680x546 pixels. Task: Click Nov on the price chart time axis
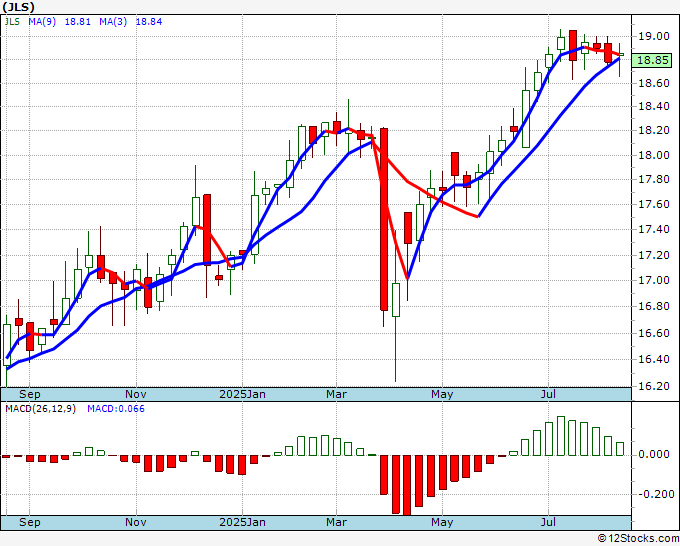click(136, 394)
